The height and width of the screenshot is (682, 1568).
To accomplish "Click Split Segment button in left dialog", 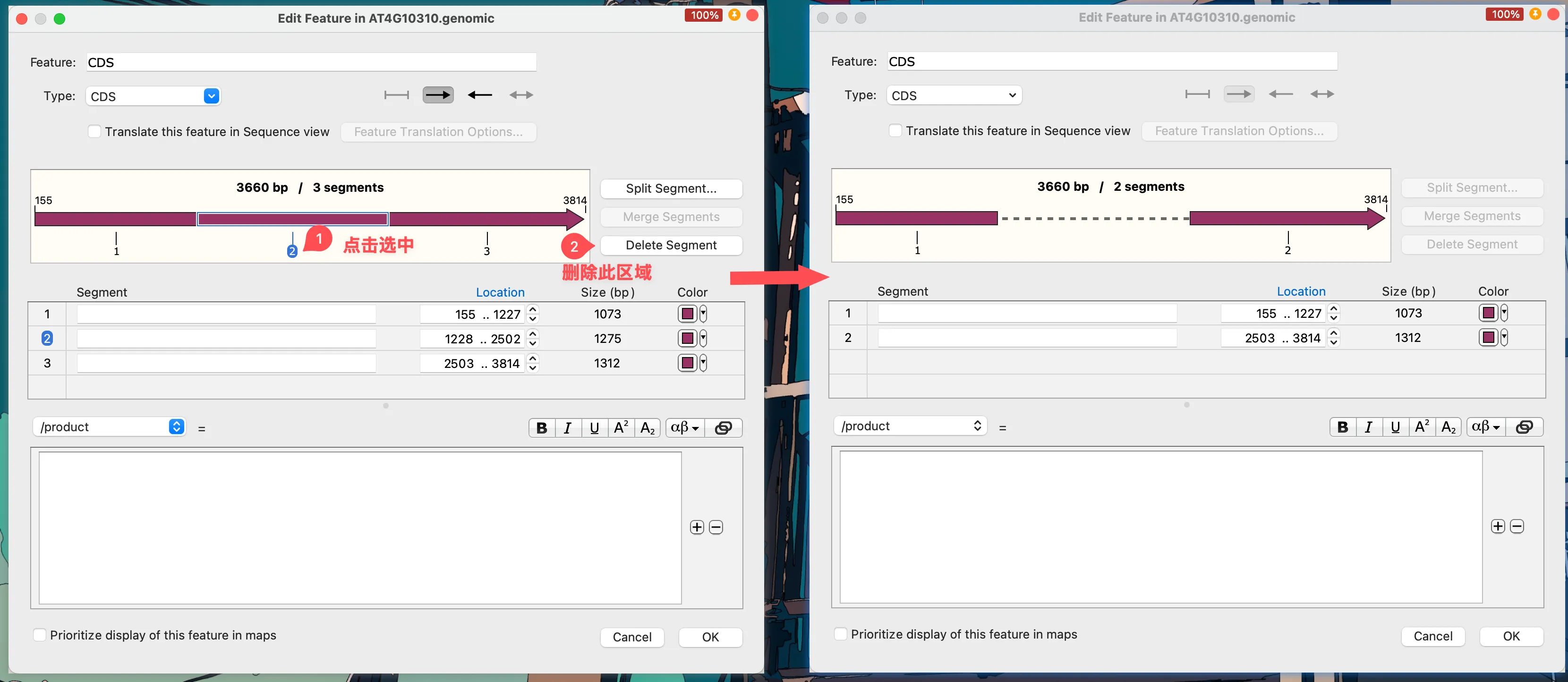I will click(671, 189).
